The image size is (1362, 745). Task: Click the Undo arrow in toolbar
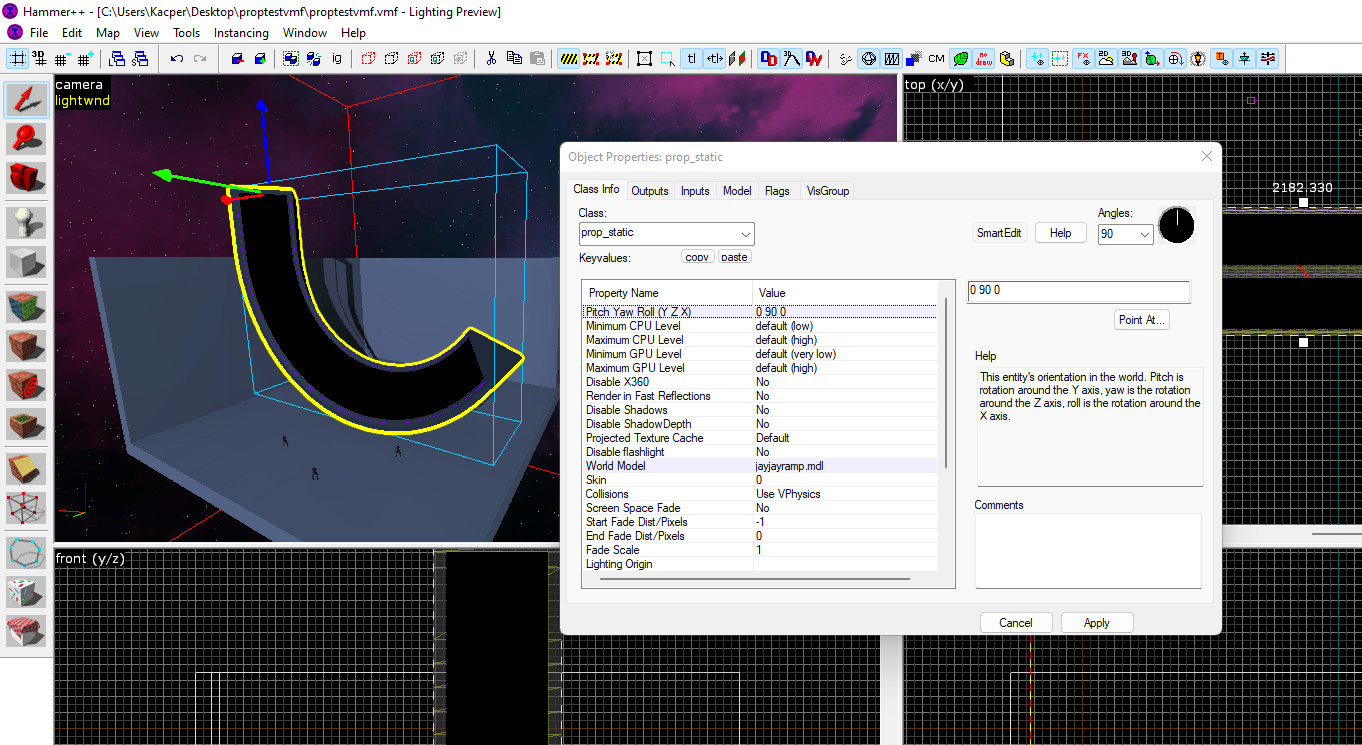tap(177, 59)
